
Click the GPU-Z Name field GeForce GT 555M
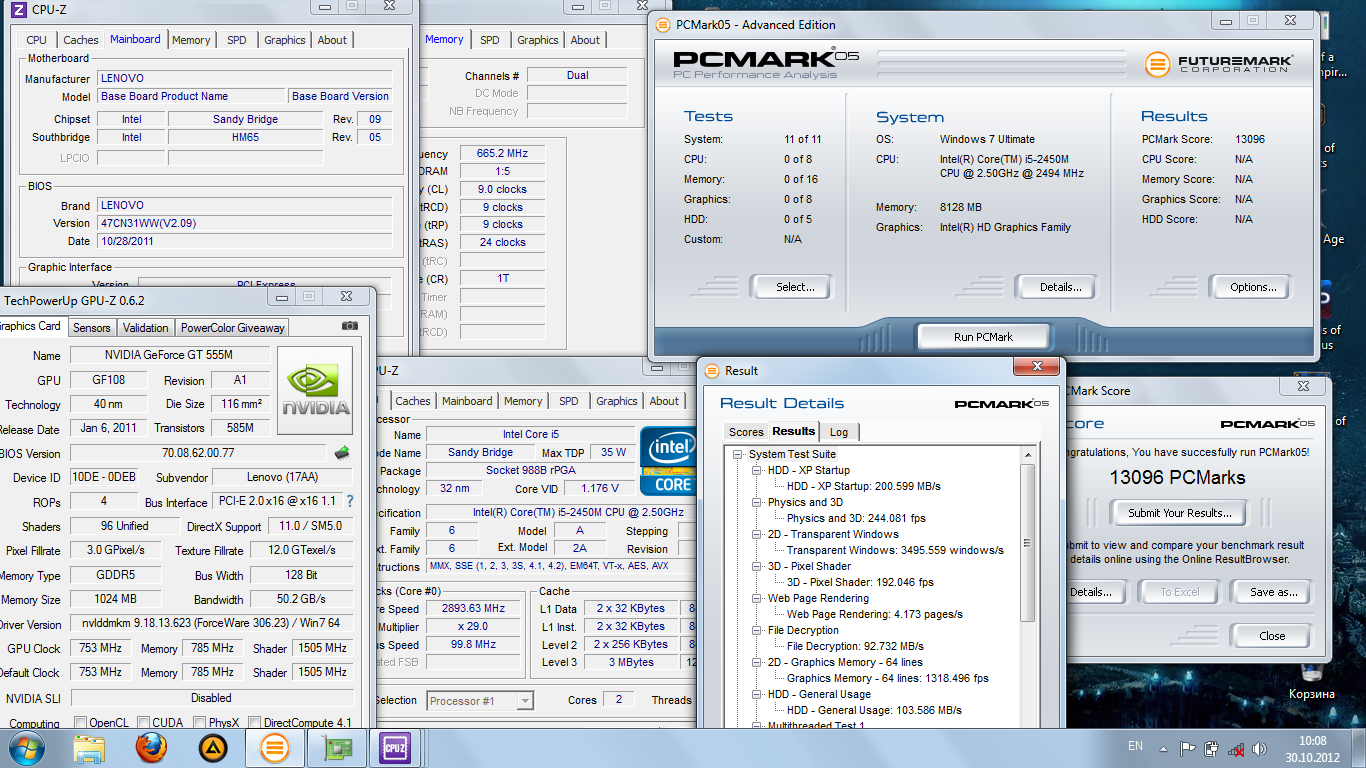(x=170, y=355)
